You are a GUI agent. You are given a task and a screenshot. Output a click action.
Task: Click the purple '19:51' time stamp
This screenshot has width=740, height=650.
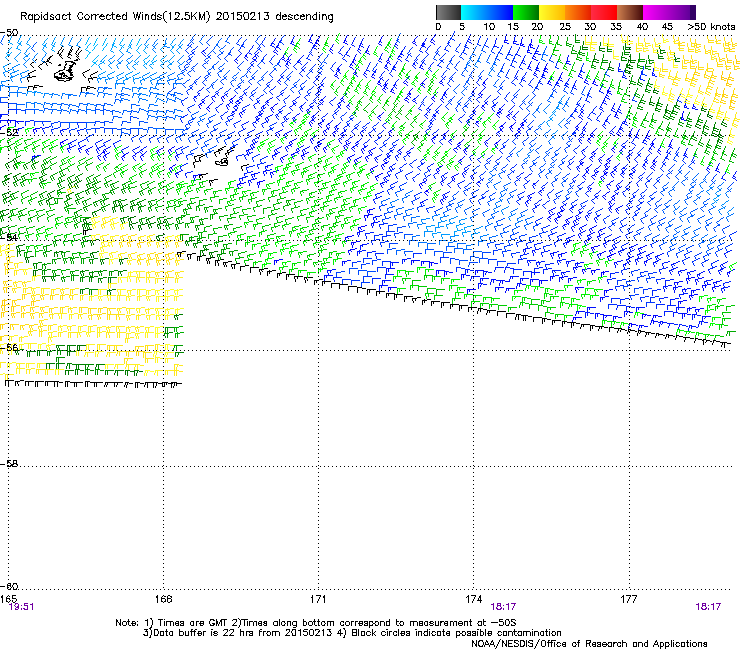tap(21, 607)
